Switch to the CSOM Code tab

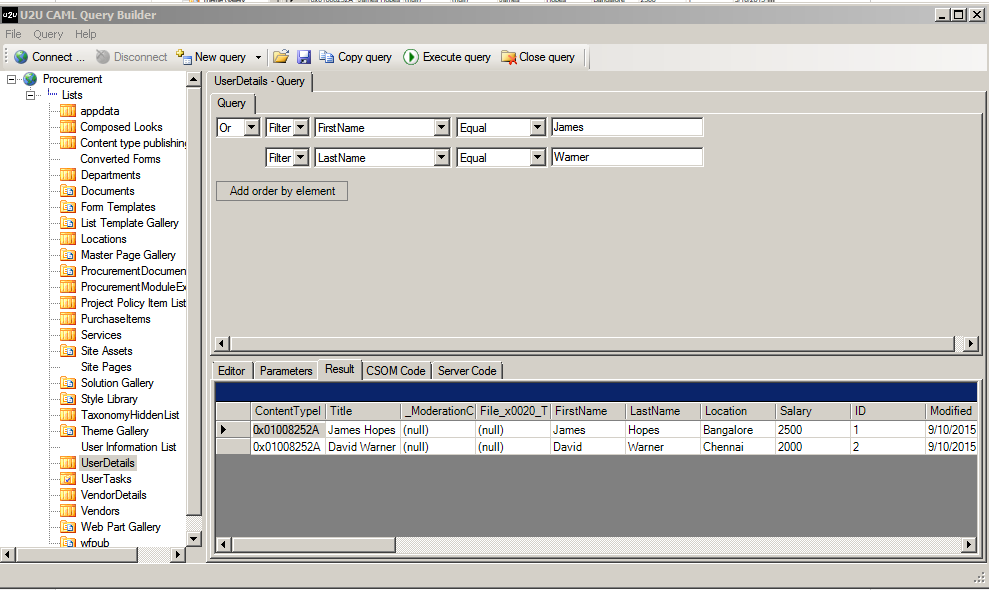tap(395, 371)
